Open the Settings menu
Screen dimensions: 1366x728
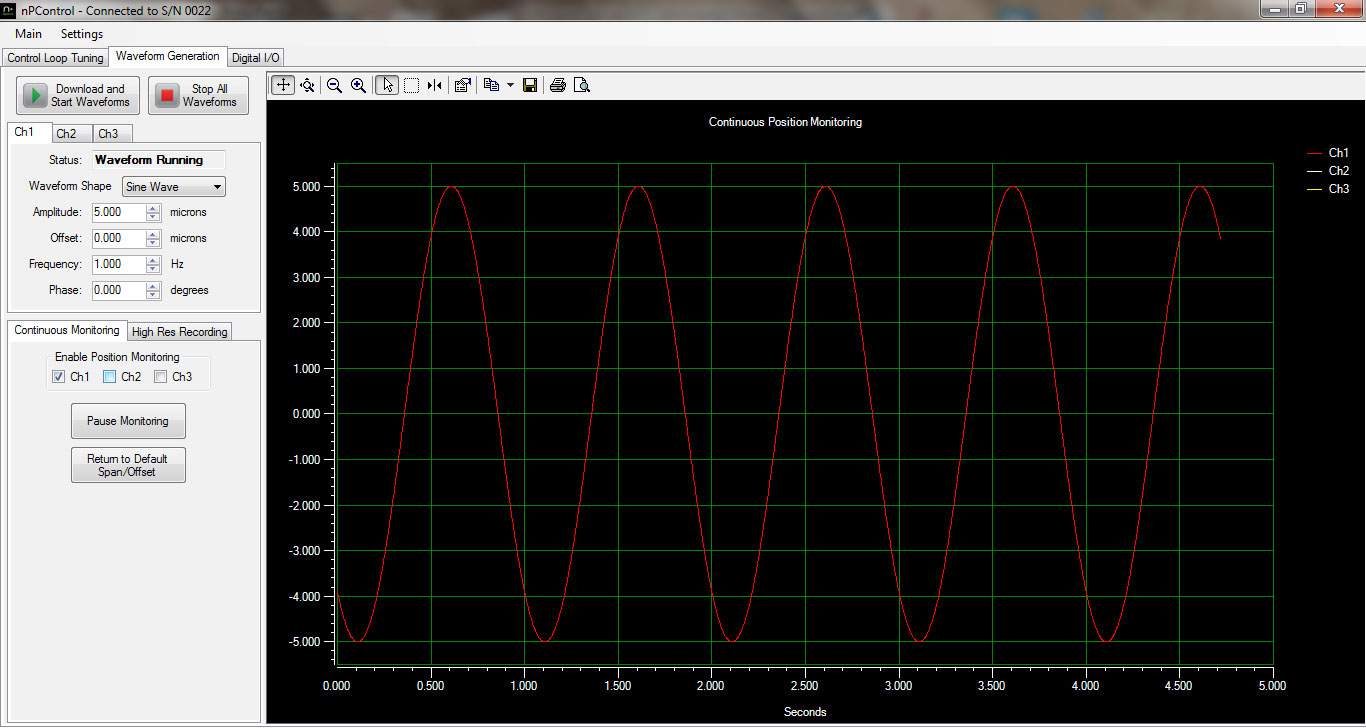click(81, 33)
